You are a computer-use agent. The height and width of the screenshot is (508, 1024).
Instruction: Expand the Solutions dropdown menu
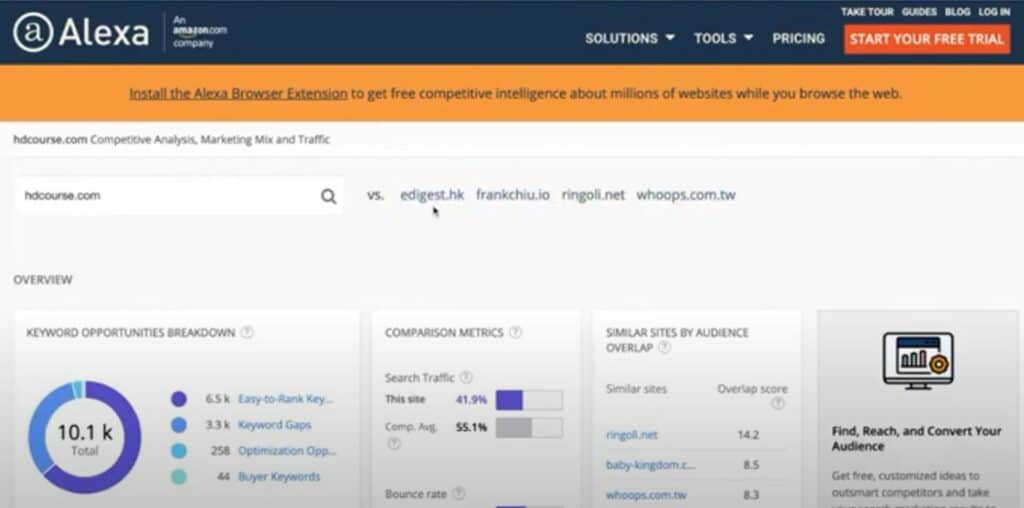click(x=630, y=39)
